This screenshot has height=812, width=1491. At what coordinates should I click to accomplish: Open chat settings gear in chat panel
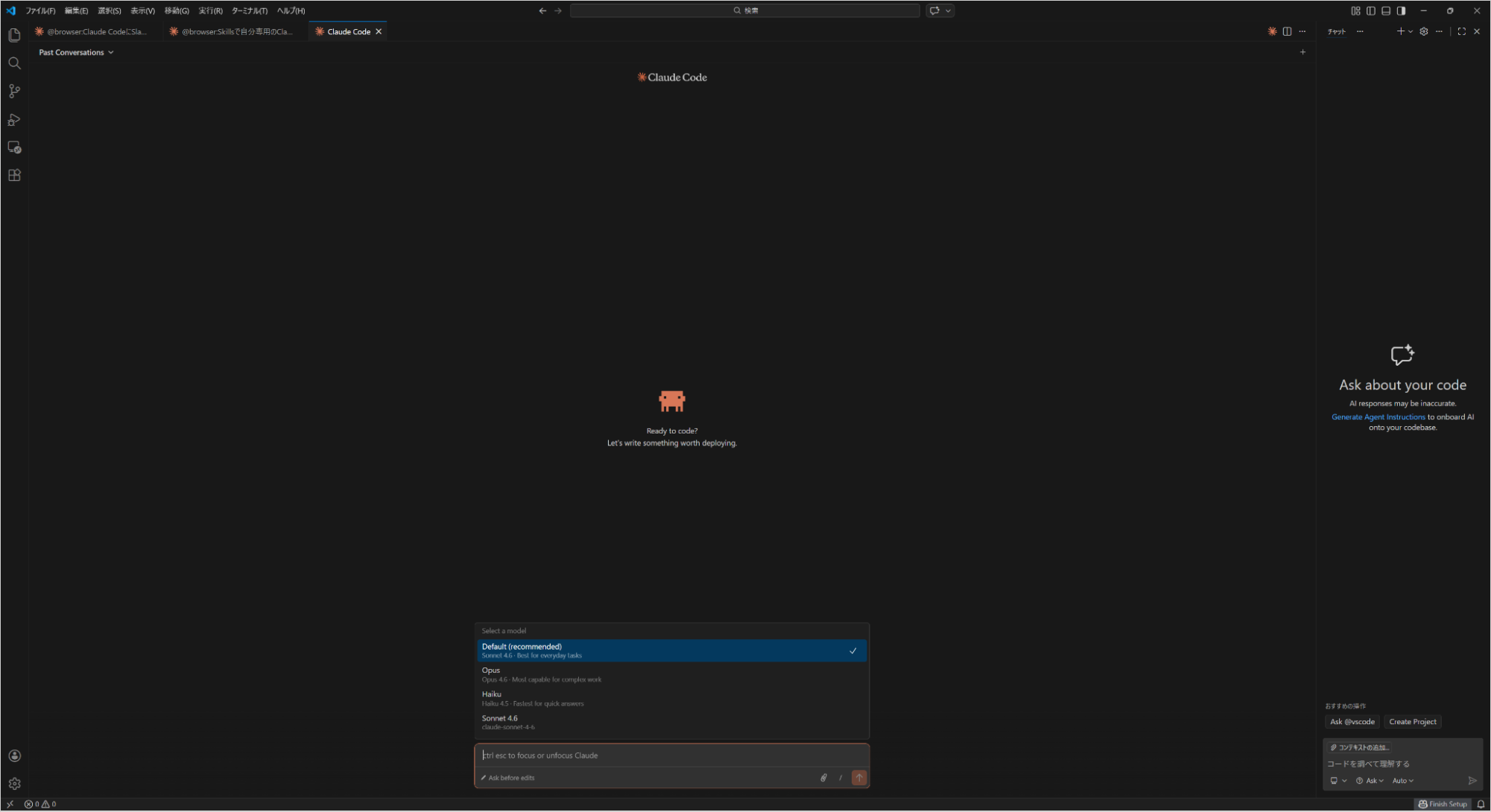1424,31
